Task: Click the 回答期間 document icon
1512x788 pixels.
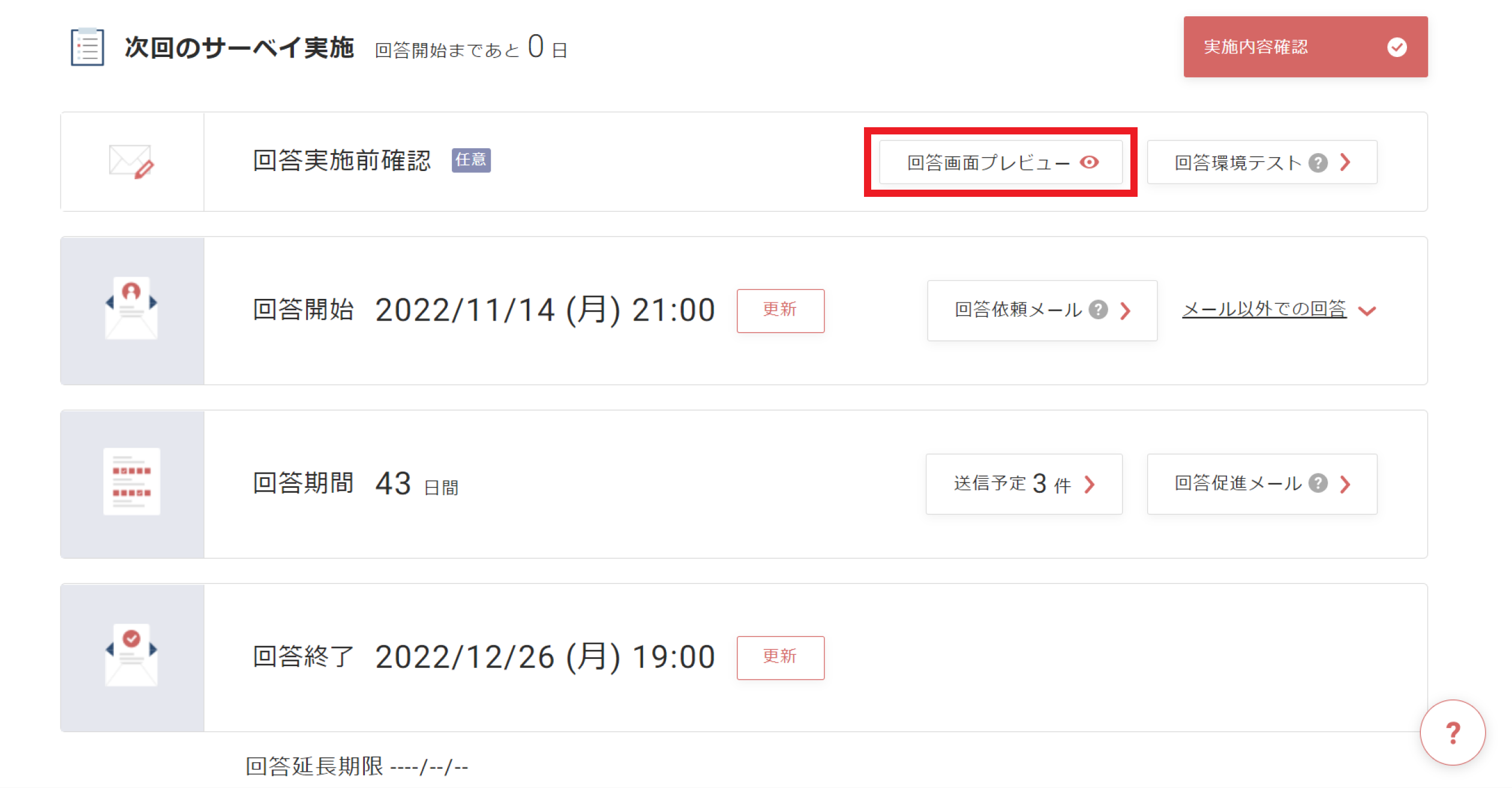Action: pyautogui.click(x=131, y=481)
